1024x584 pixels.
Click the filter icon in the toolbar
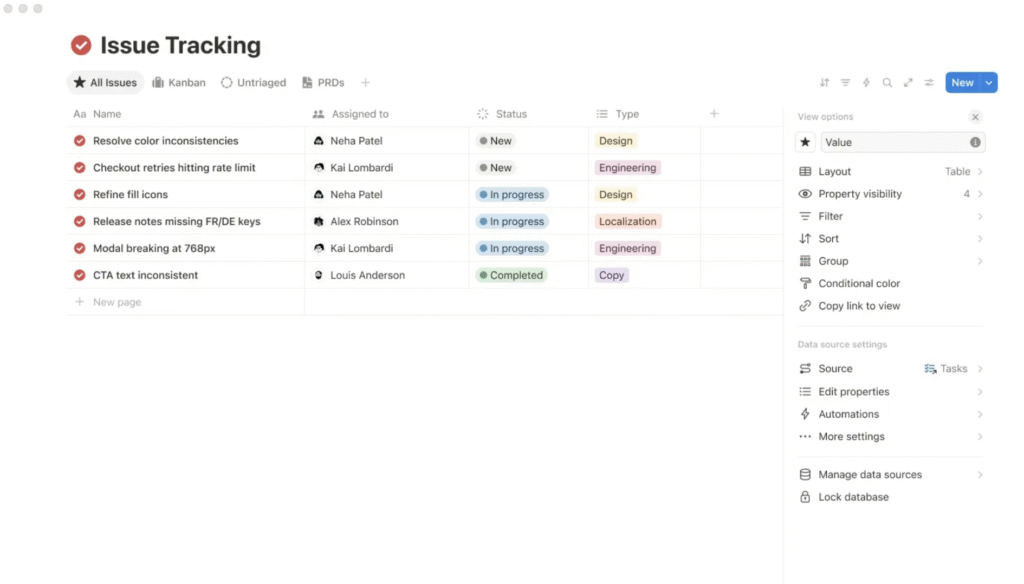[x=845, y=83]
